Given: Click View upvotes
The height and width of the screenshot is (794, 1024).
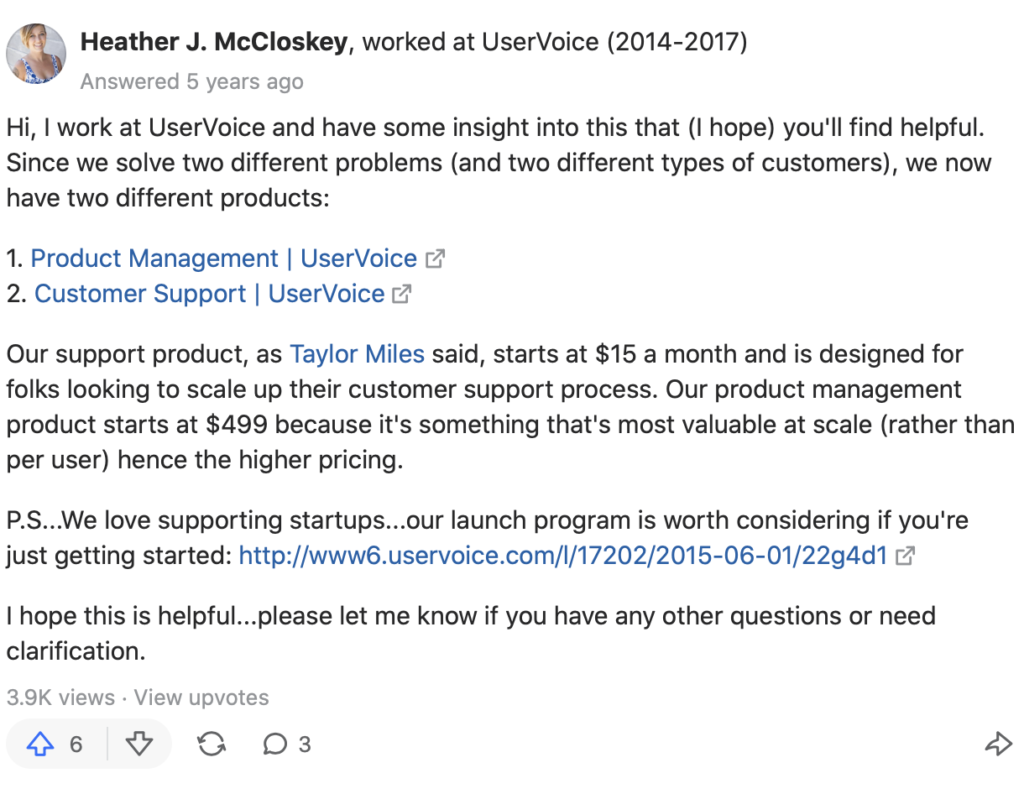Looking at the screenshot, I should tap(201, 697).
